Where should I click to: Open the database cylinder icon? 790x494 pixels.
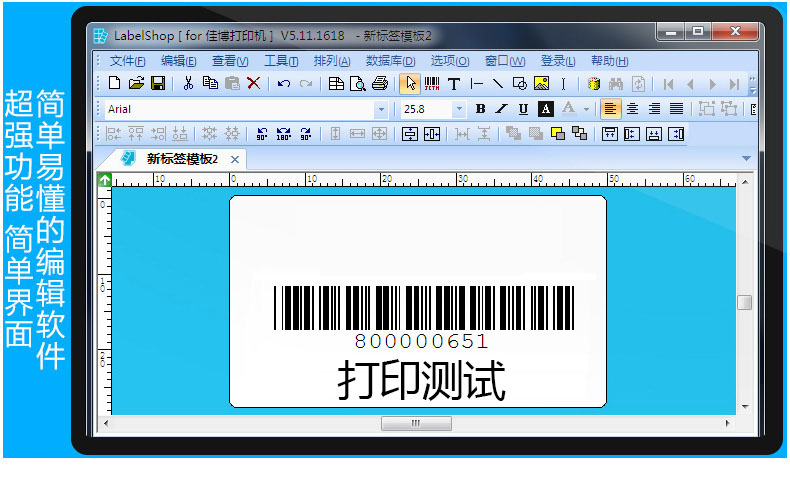(594, 84)
